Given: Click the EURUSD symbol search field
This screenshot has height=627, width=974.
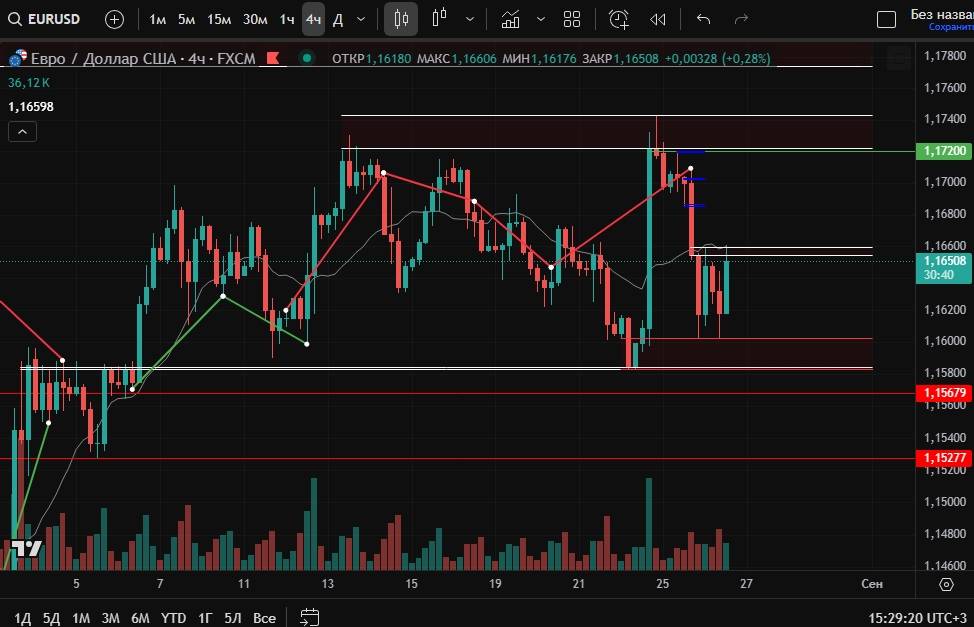Looking at the screenshot, I should click(47, 19).
